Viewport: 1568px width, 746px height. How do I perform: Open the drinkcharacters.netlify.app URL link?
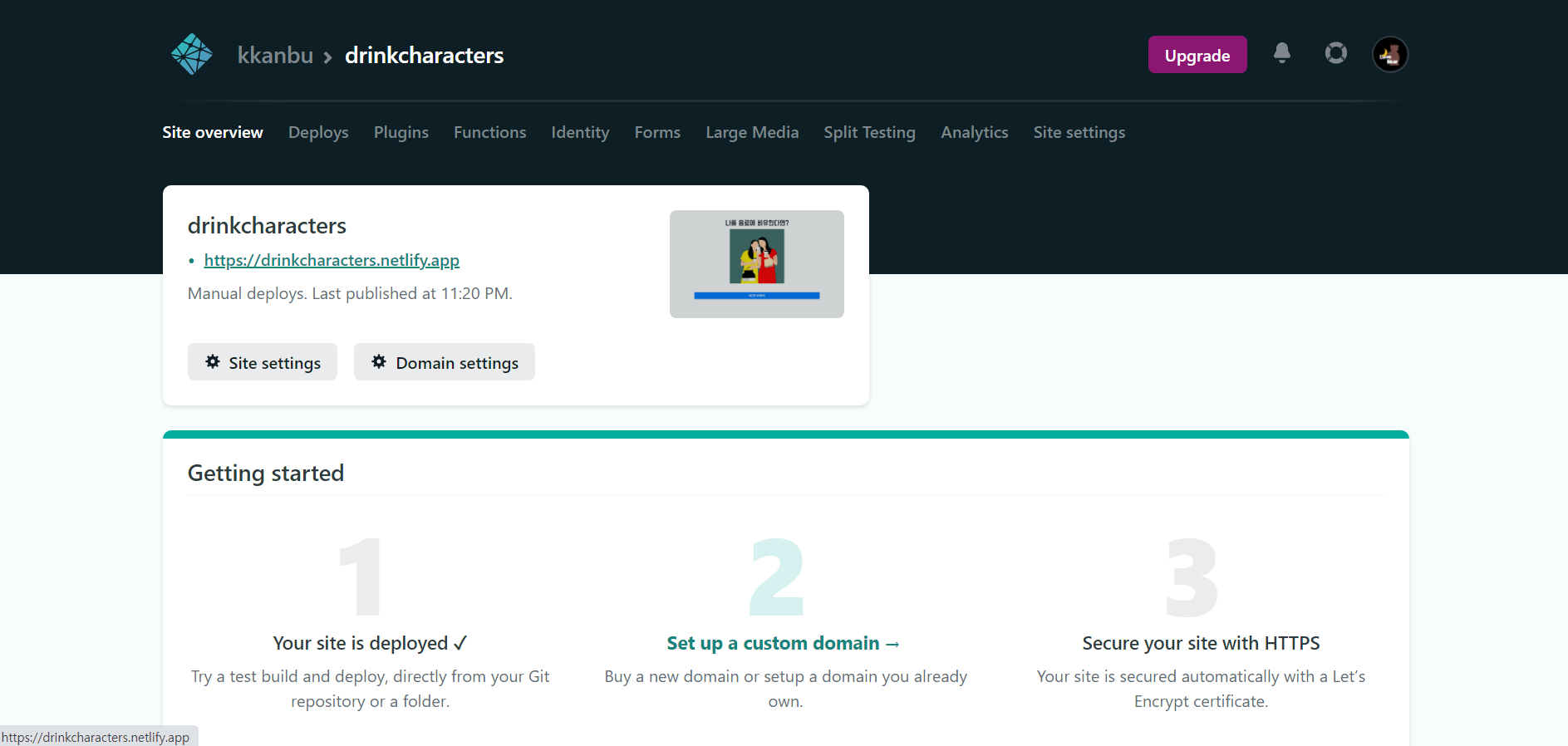pyautogui.click(x=332, y=260)
